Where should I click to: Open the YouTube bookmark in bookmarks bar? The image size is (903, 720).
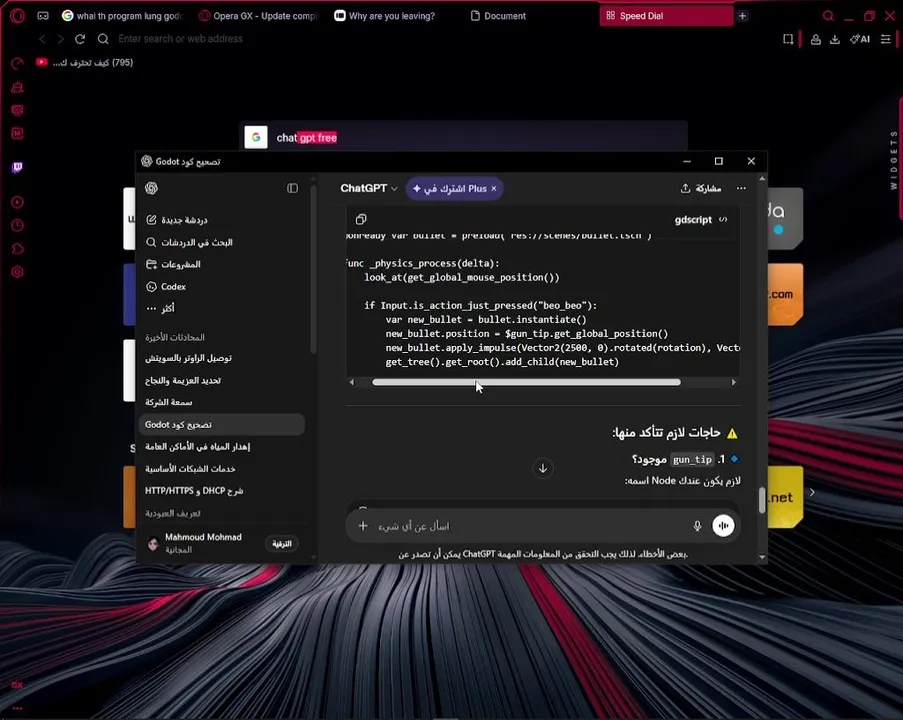click(85, 62)
